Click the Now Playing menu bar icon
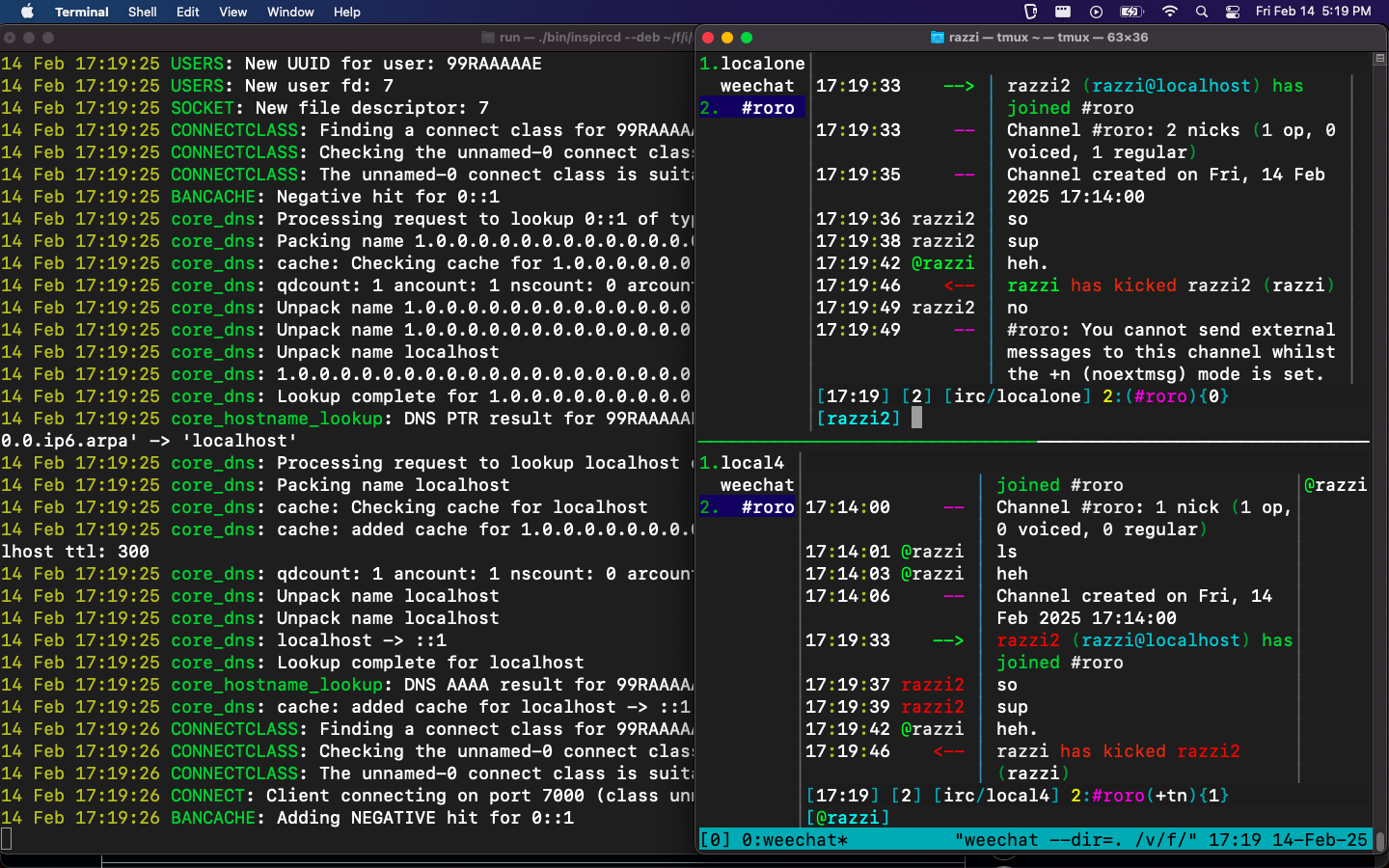Viewport: 1389px width, 868px height. click(x=1096, y=12)
